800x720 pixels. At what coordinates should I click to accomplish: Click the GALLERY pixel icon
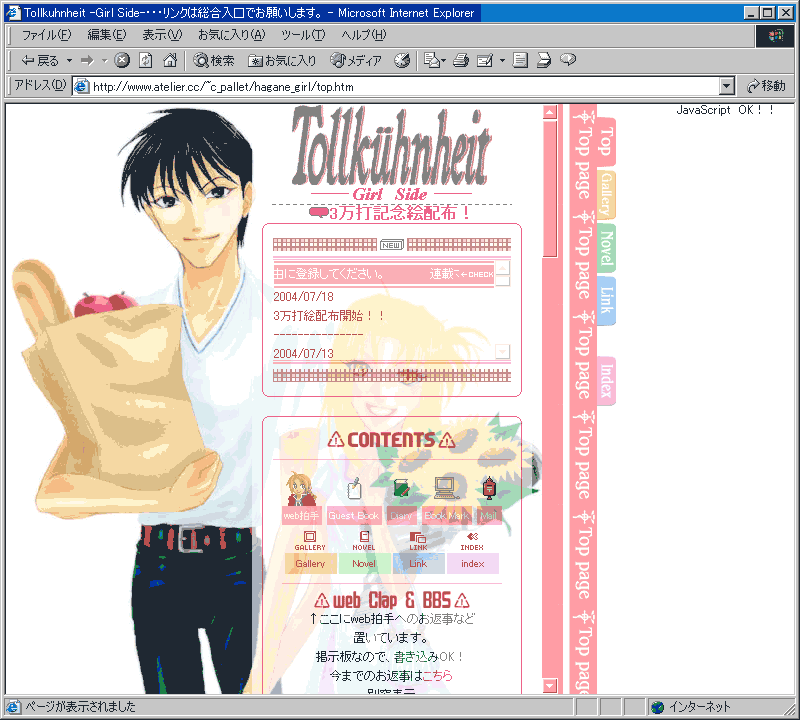coord(310,540)
